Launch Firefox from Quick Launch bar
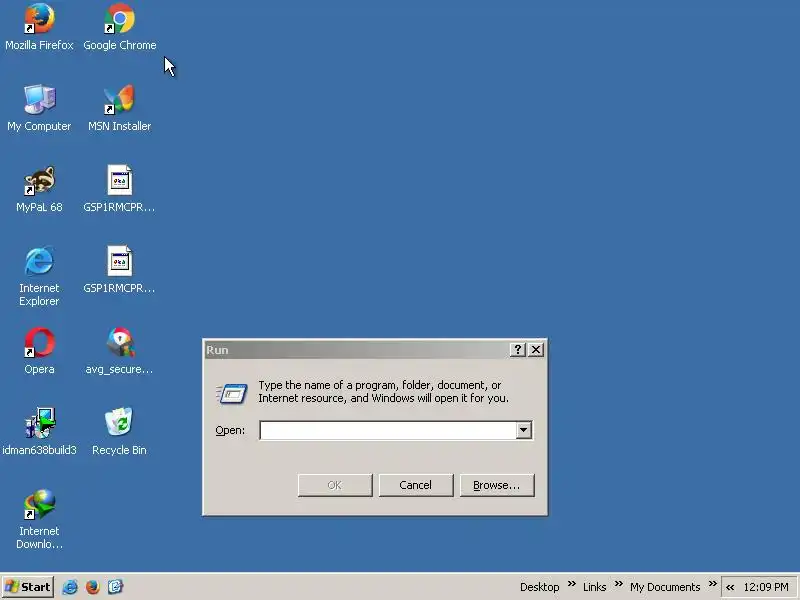The image size is (800, 600). click(92, 587)
